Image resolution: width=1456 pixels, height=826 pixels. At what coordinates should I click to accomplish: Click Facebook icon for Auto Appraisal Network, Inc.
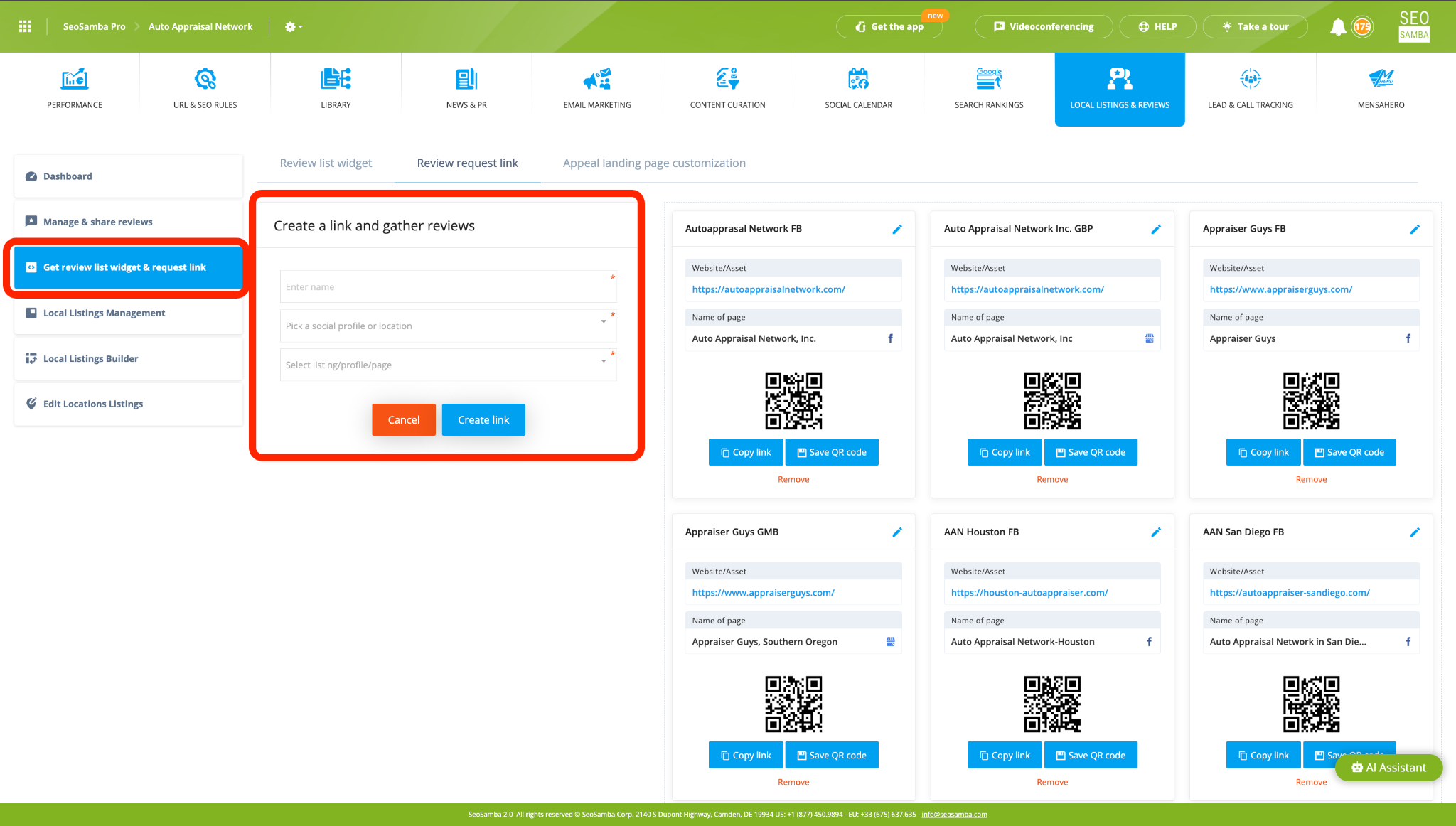(890, 338)
